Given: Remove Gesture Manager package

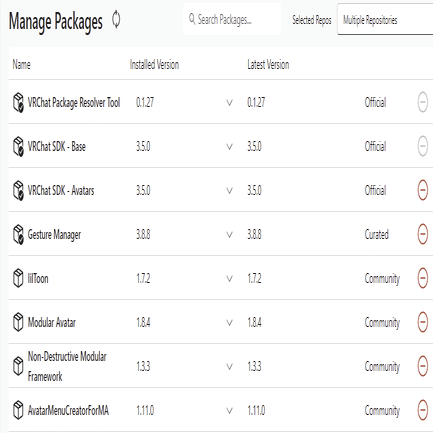Looking at the screenshot, I should [x=423, y=234].
